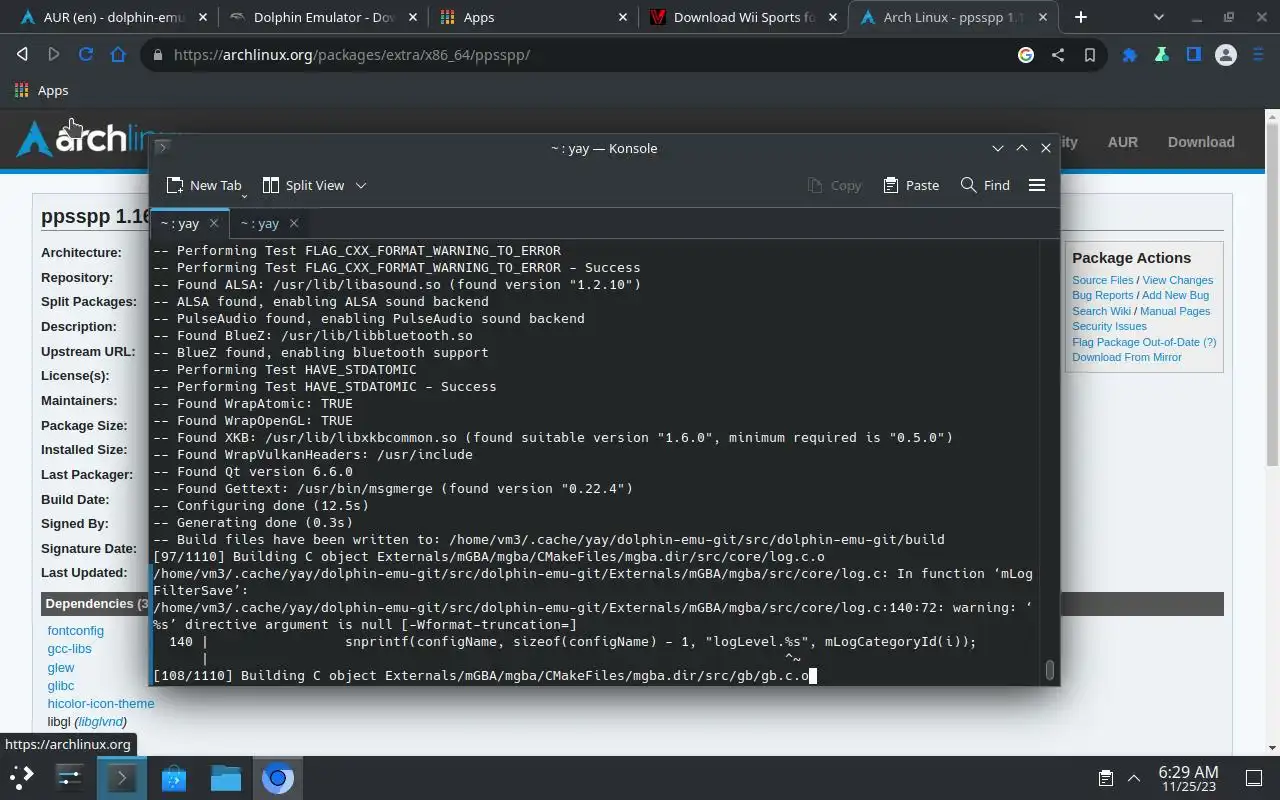This screenshot has width=1280, height=800.
Task: Open Source Files link
Action: [x=1102, y=280]
